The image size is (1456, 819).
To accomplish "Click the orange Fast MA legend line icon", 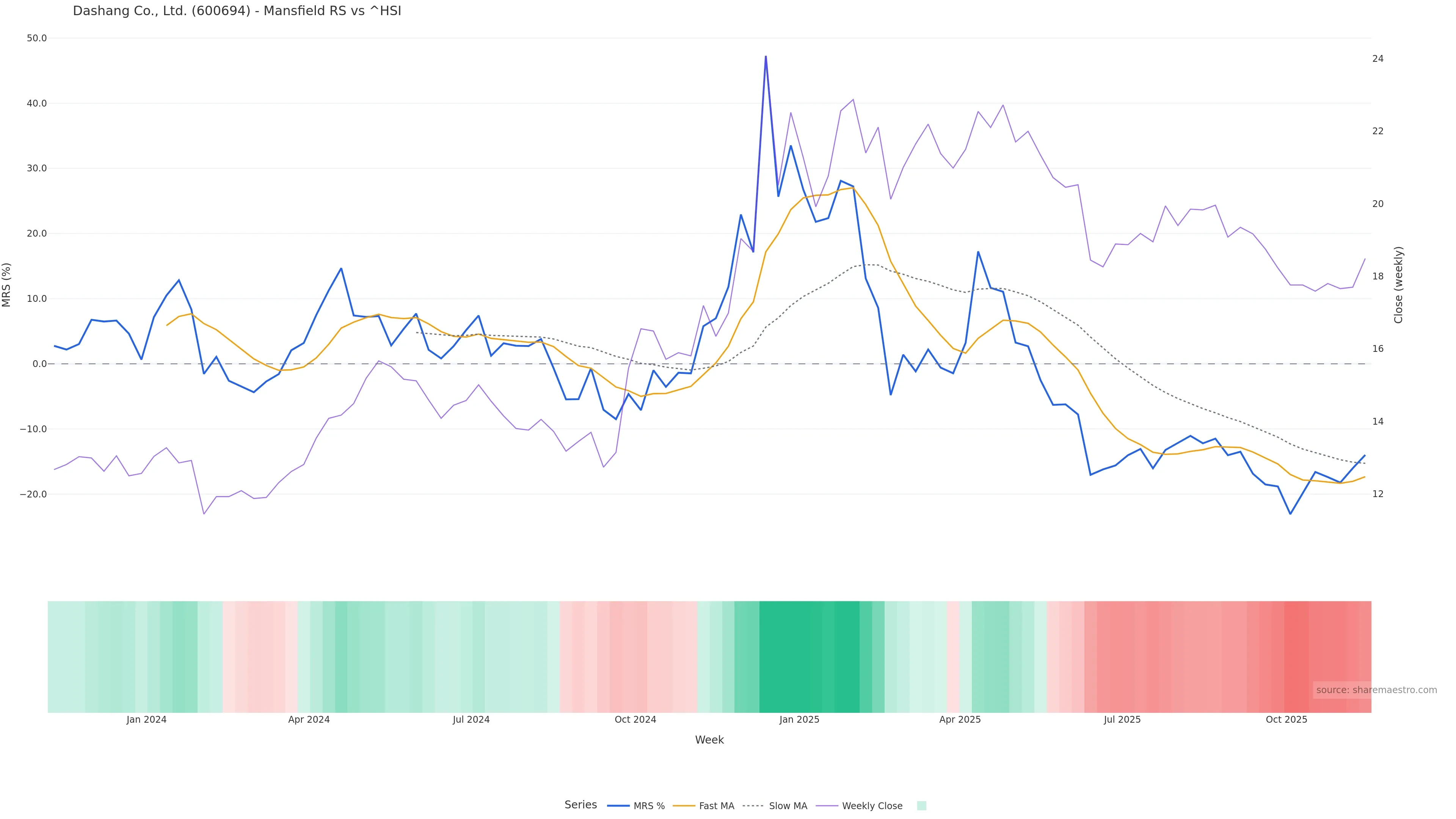I will (684, 806).
